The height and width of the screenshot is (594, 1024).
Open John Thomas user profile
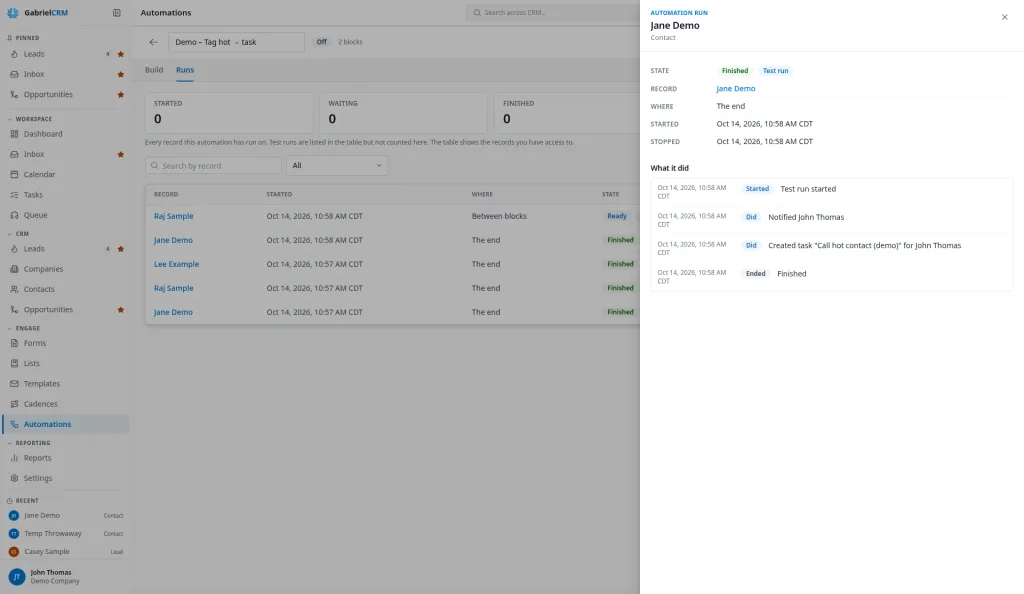66,576
